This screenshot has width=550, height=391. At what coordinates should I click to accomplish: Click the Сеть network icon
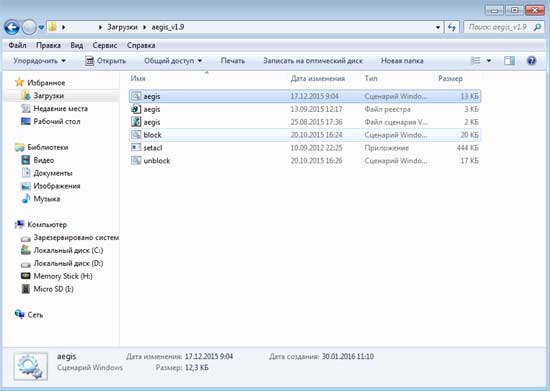coord(19,315)
